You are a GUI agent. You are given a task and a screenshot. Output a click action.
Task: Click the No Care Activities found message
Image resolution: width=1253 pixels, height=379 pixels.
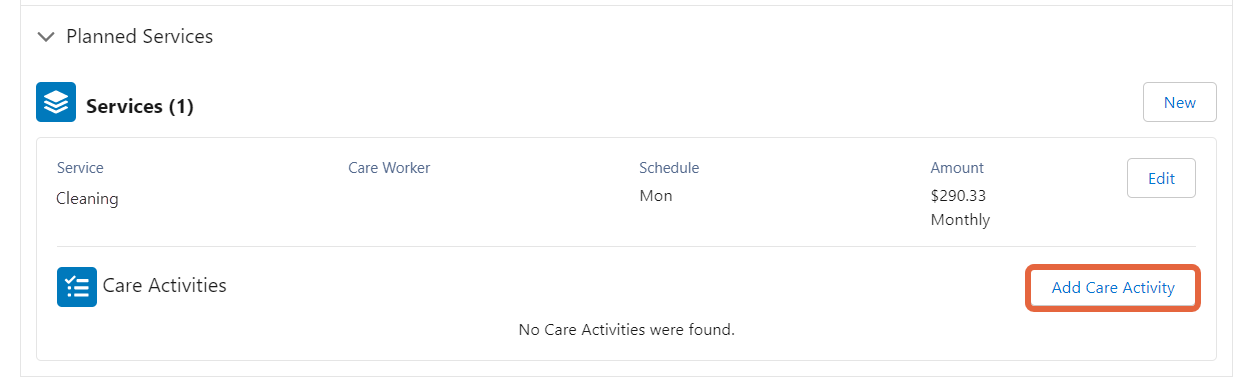click(627, 329)
